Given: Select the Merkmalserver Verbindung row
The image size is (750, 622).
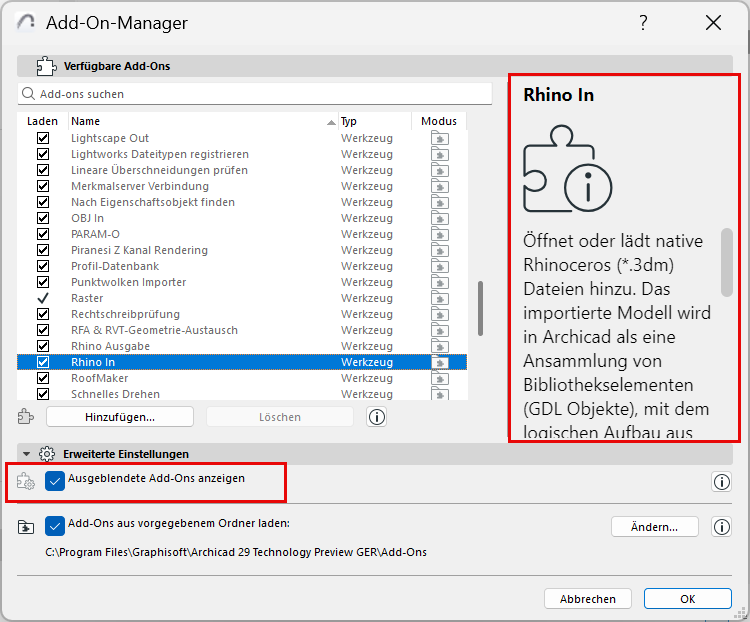Looking at the screenshot, I should (x=242, y=186).
